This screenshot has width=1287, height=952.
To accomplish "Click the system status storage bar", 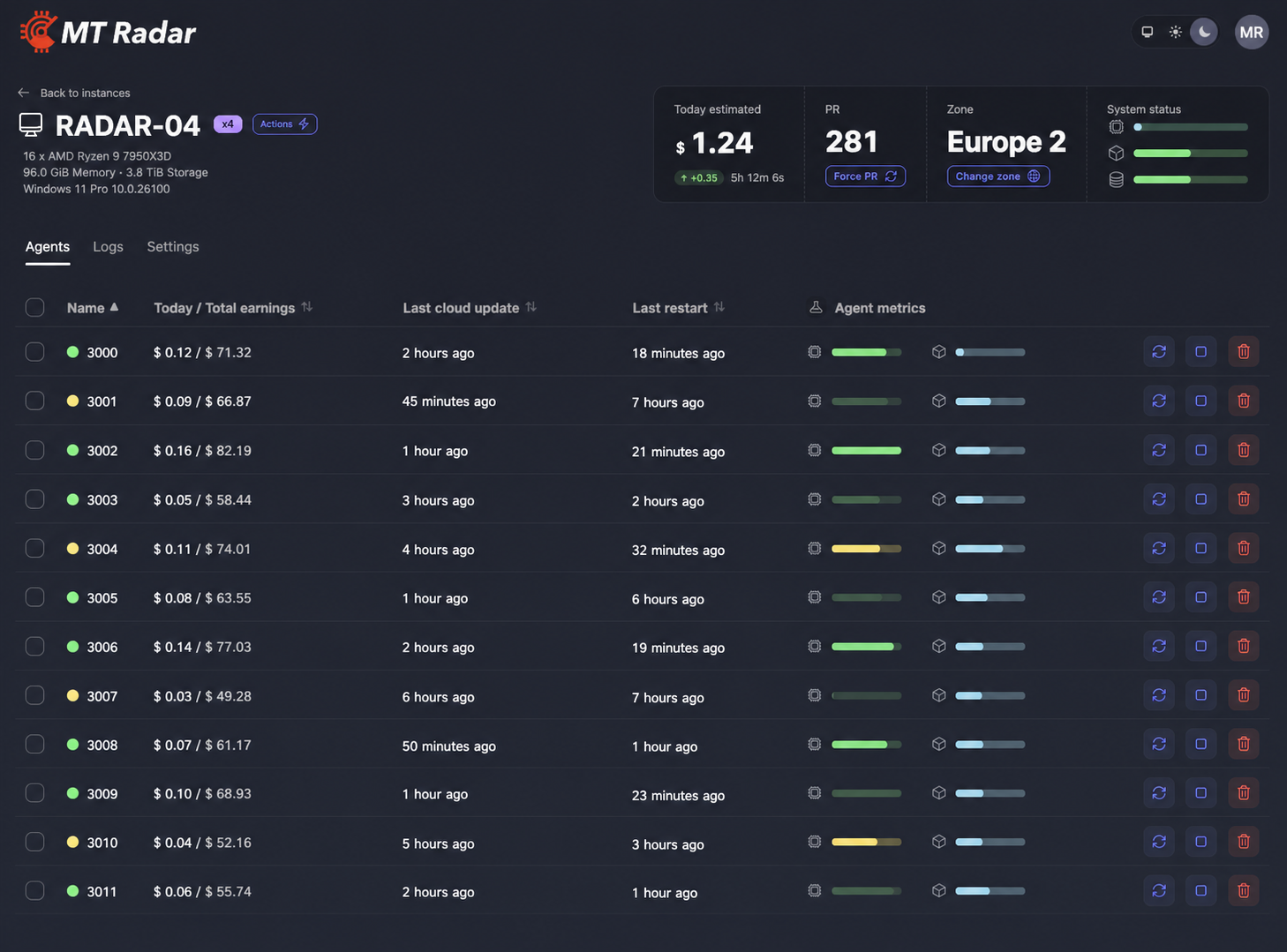I will pyautogui.click(x=1190, y=180).
